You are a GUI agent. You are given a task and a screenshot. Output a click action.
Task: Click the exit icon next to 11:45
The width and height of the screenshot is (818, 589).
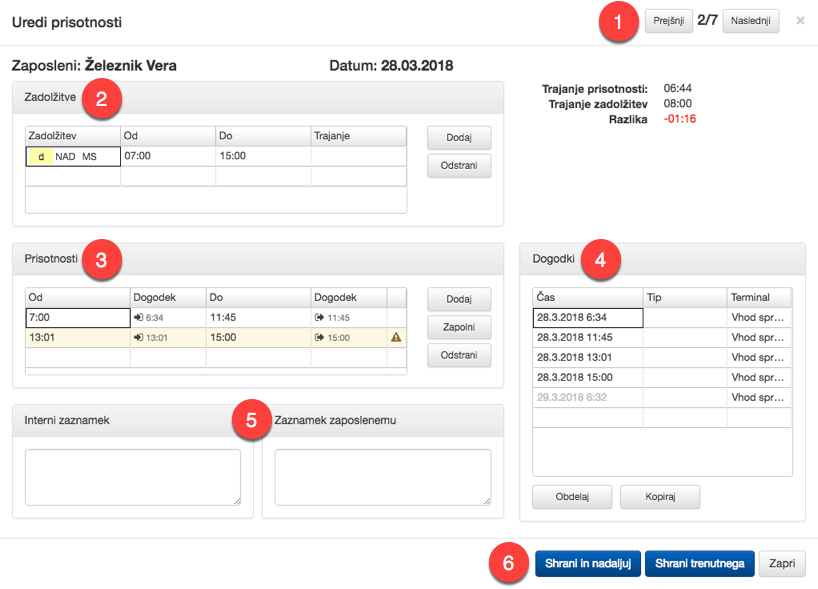pyautogui.click(x=320, y=318)
